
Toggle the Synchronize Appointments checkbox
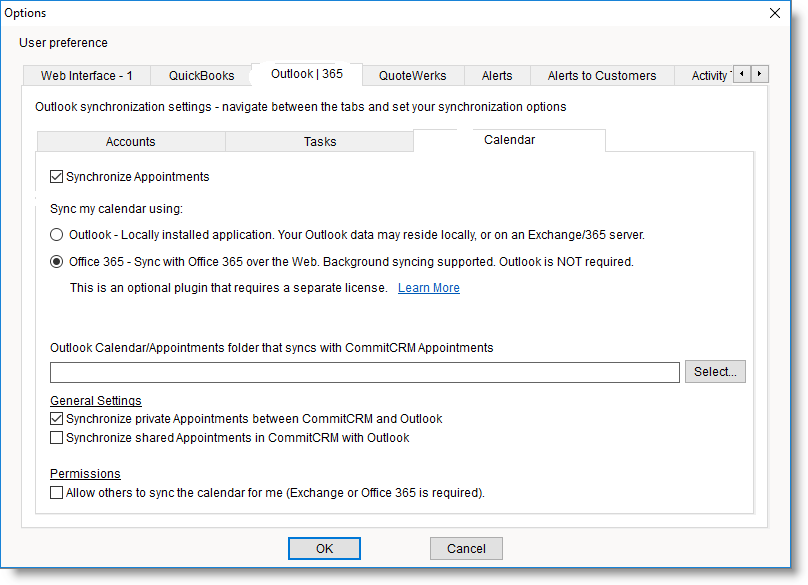click(x=57, y=177)
